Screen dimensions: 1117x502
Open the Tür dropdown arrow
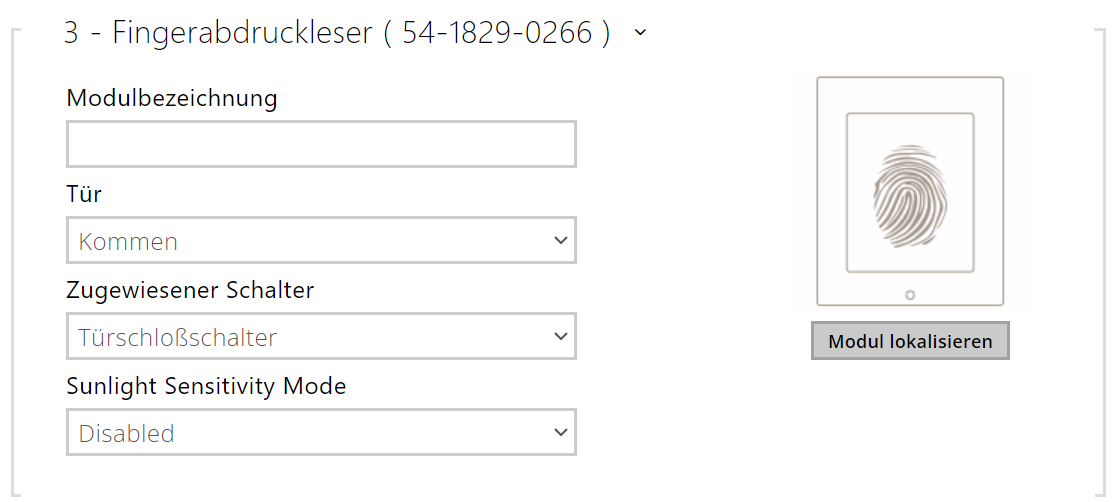560,241
